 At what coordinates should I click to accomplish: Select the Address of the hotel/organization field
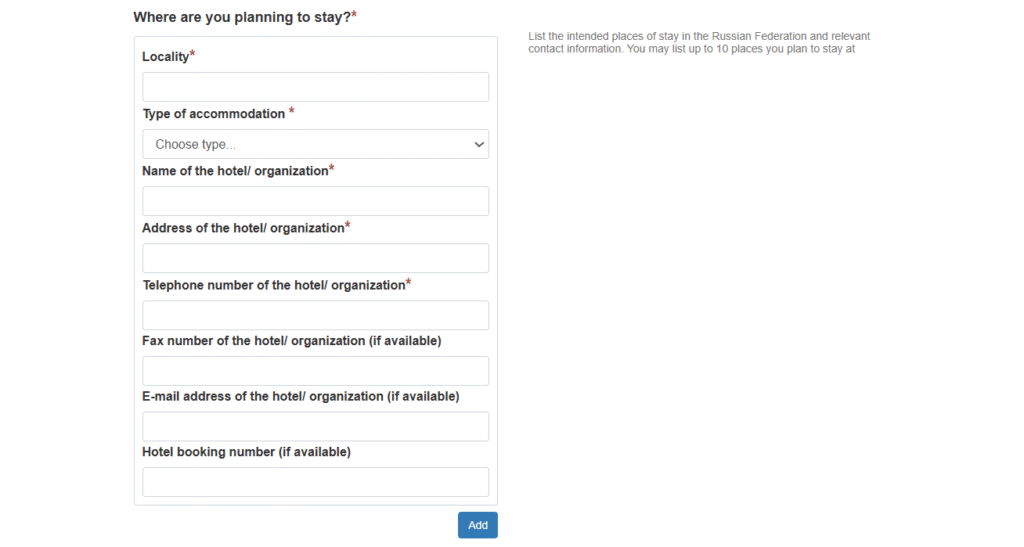point(315,258)
